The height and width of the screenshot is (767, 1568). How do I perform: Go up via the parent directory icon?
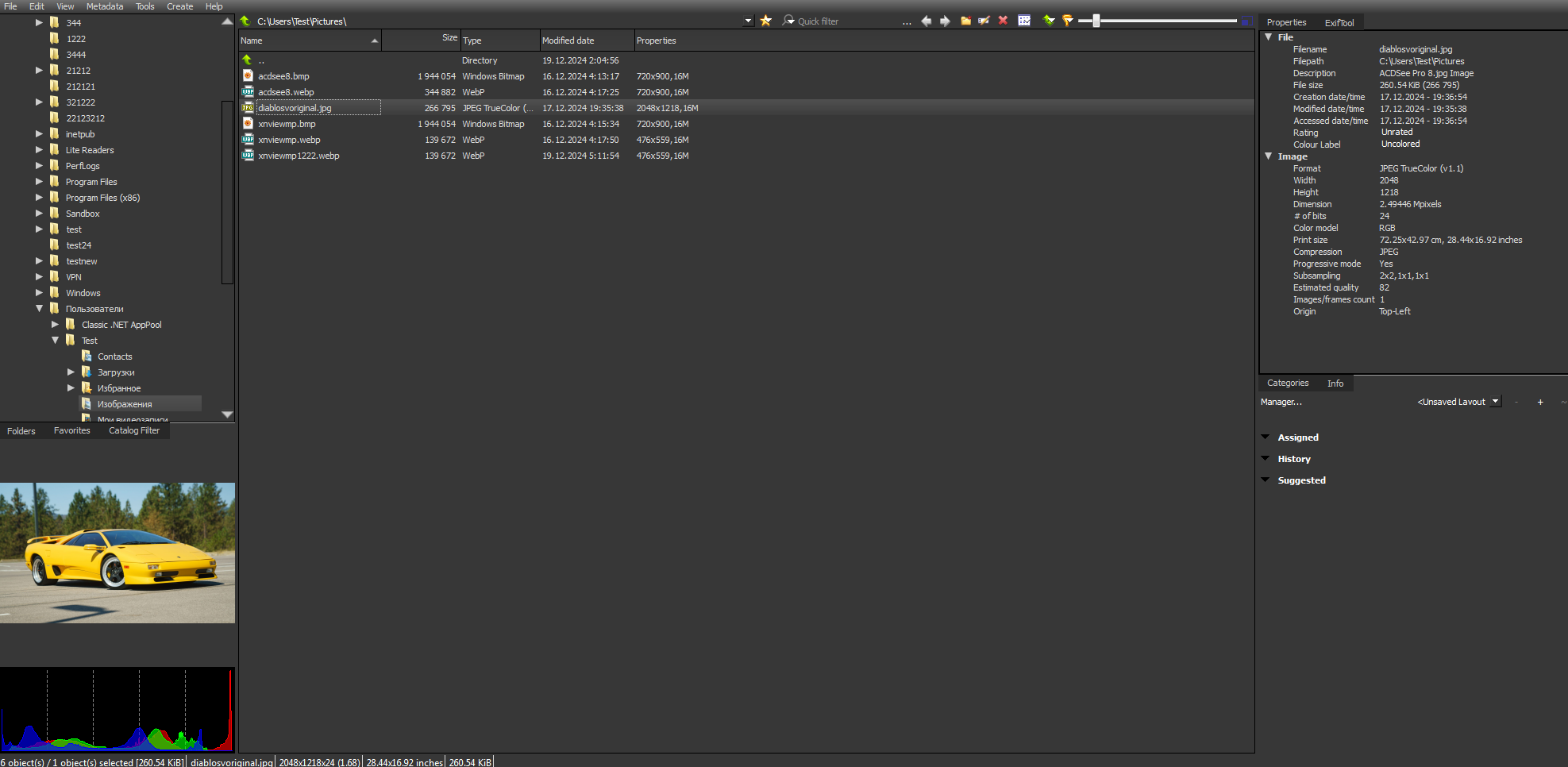247,21
